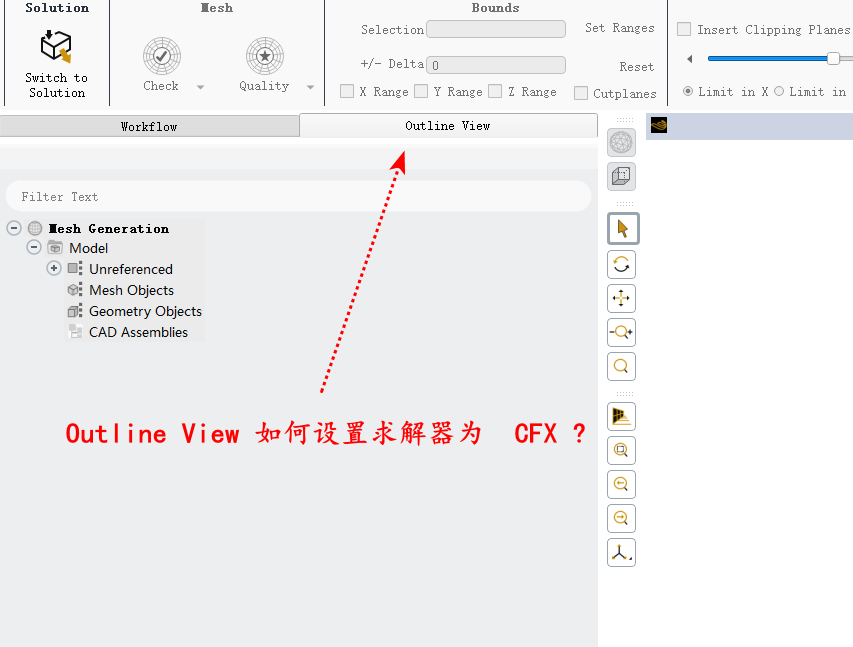This screenshot has height=647, width=853.
Task: Toggle the Cutplanes checkbox
Action: (580, 93)
